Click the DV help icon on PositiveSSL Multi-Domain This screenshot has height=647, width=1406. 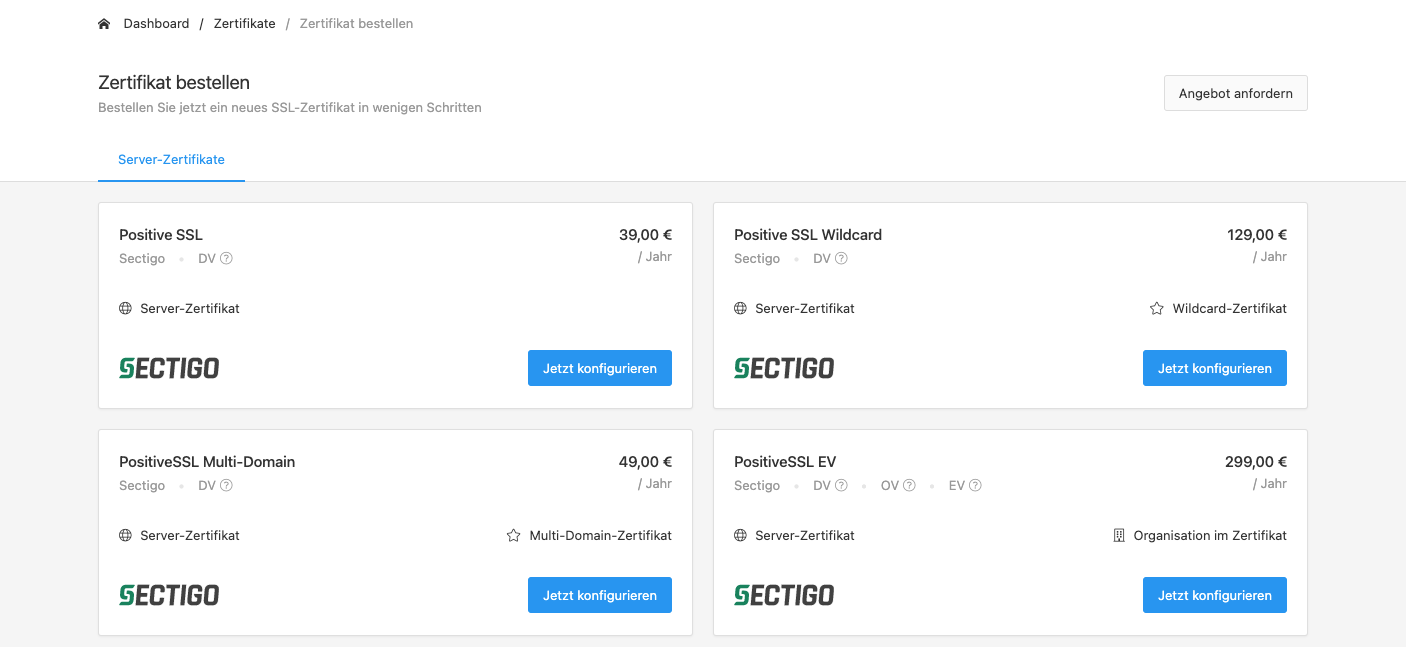(x=226, y=486)
